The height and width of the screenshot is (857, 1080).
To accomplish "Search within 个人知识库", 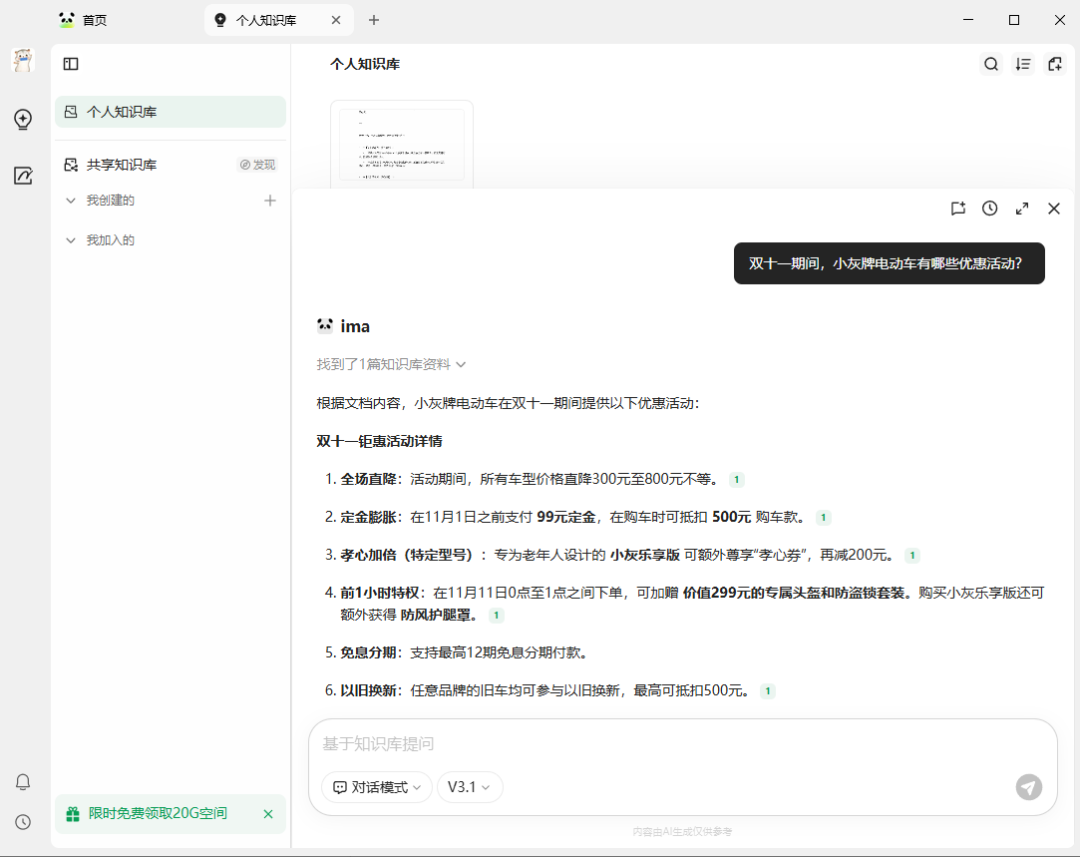I will tap(991, 64).
